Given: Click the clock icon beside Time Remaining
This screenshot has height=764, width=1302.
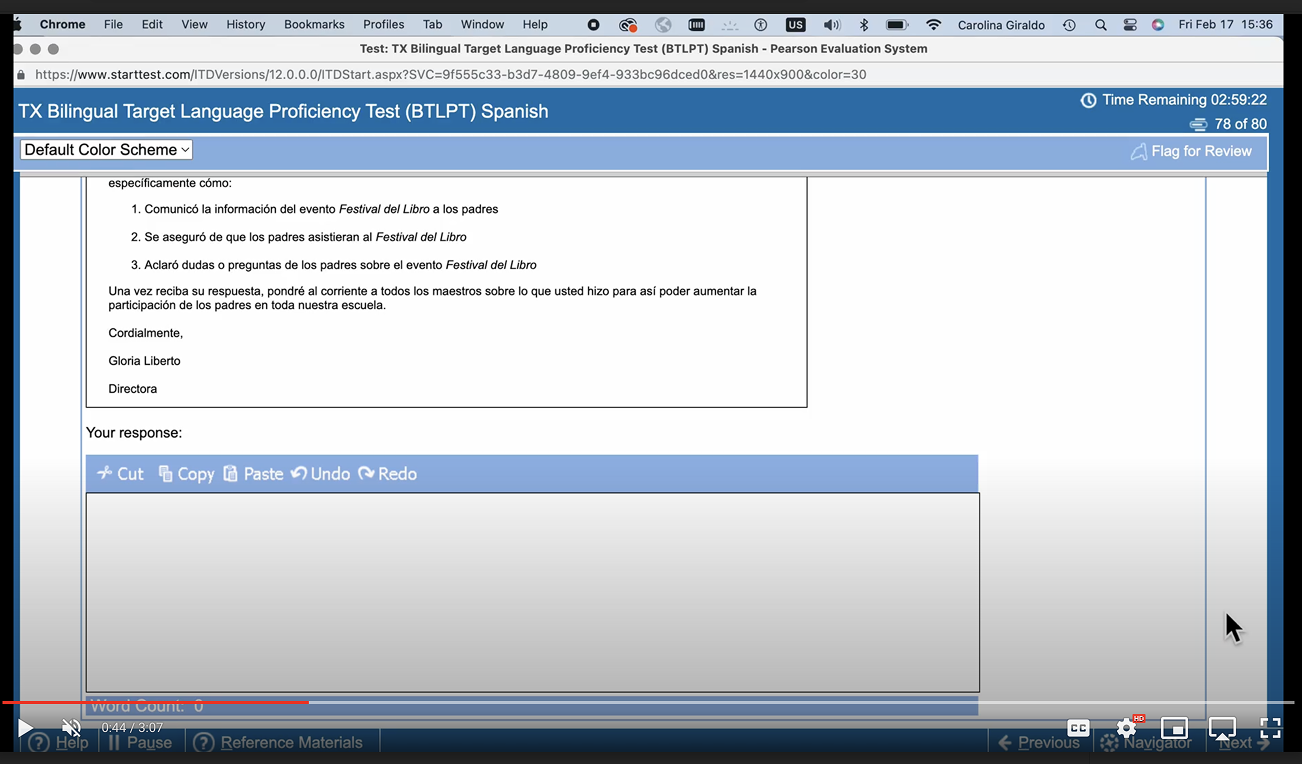Looking at the screenshot, I should [x=1088, y=100].
